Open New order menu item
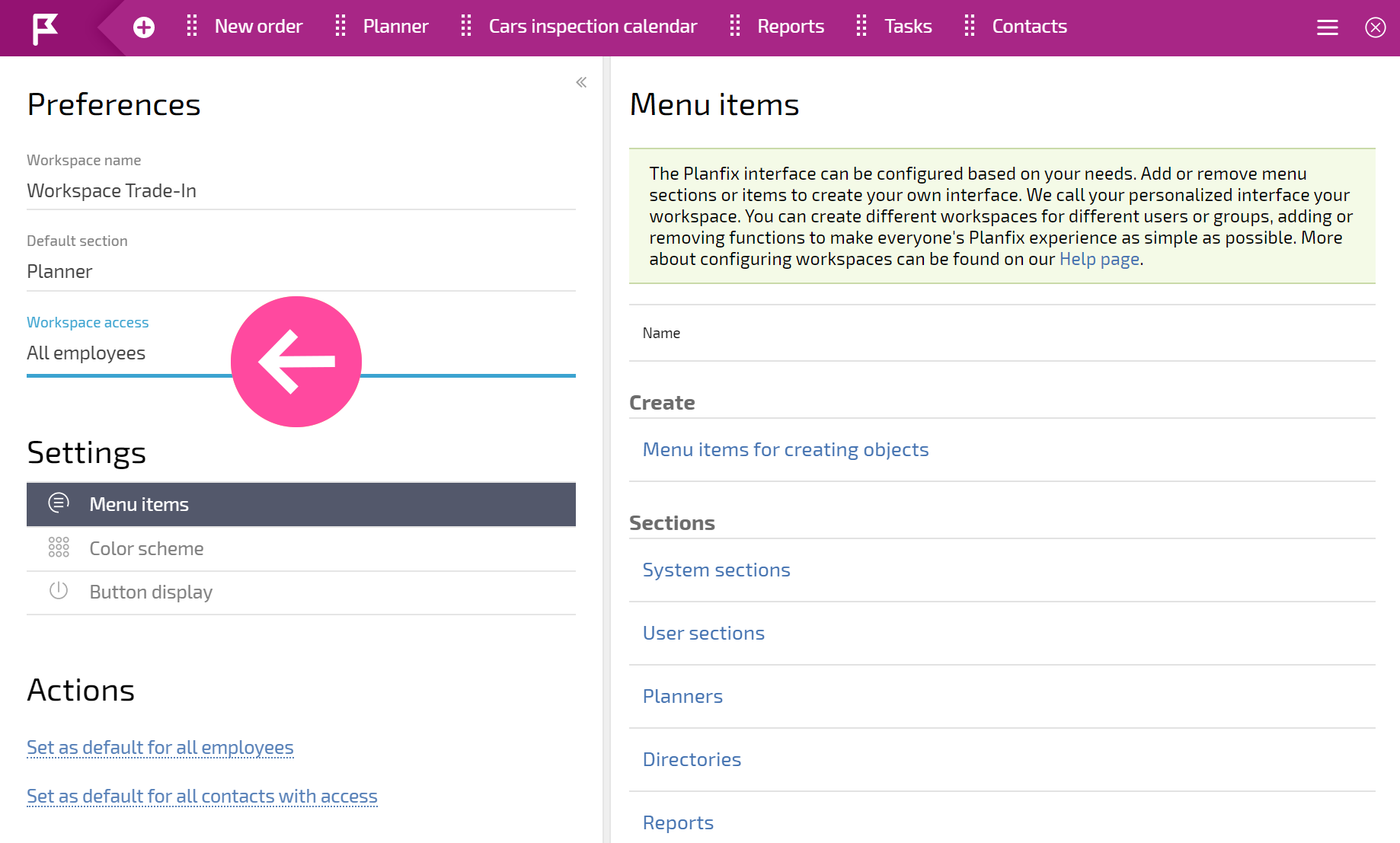 [x=258, y=27]
